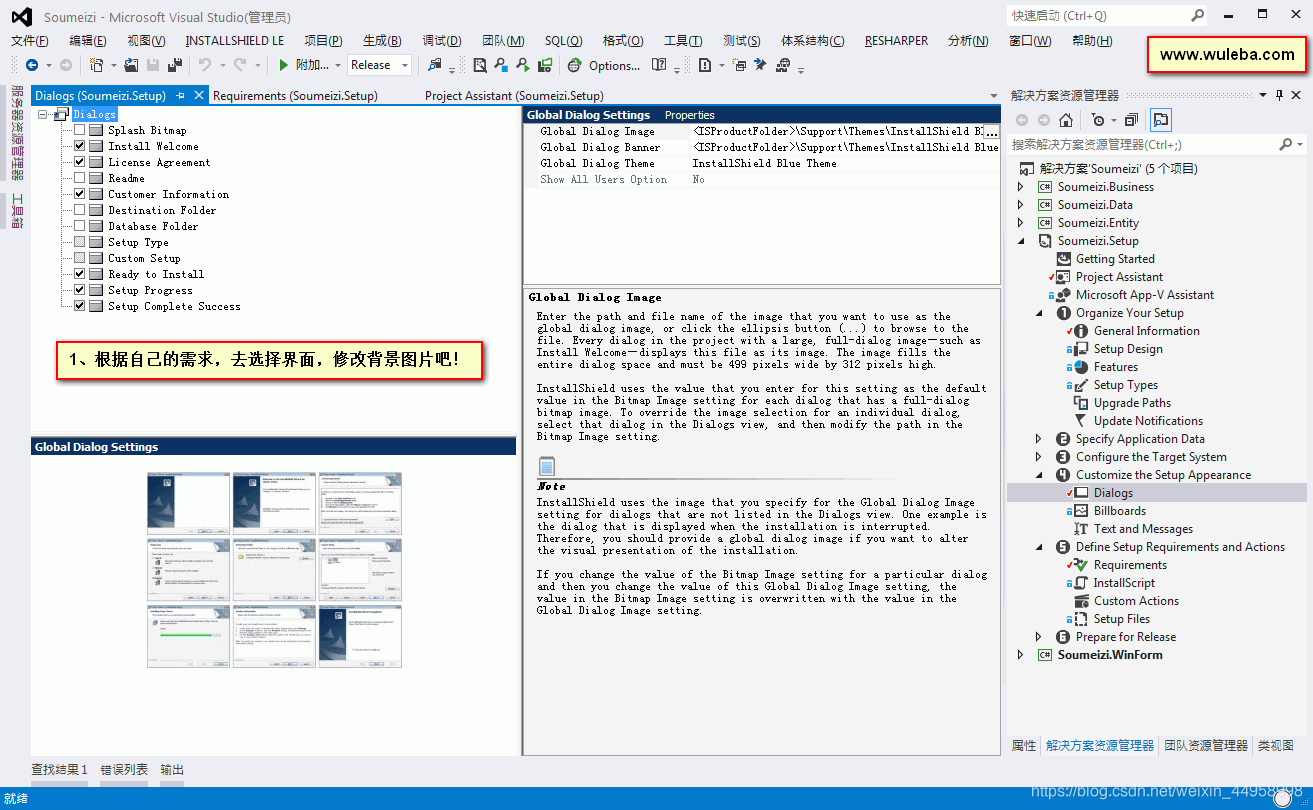
Task: Select Custom Actions in Solution Explorer
Action: tap(1136, 601)
